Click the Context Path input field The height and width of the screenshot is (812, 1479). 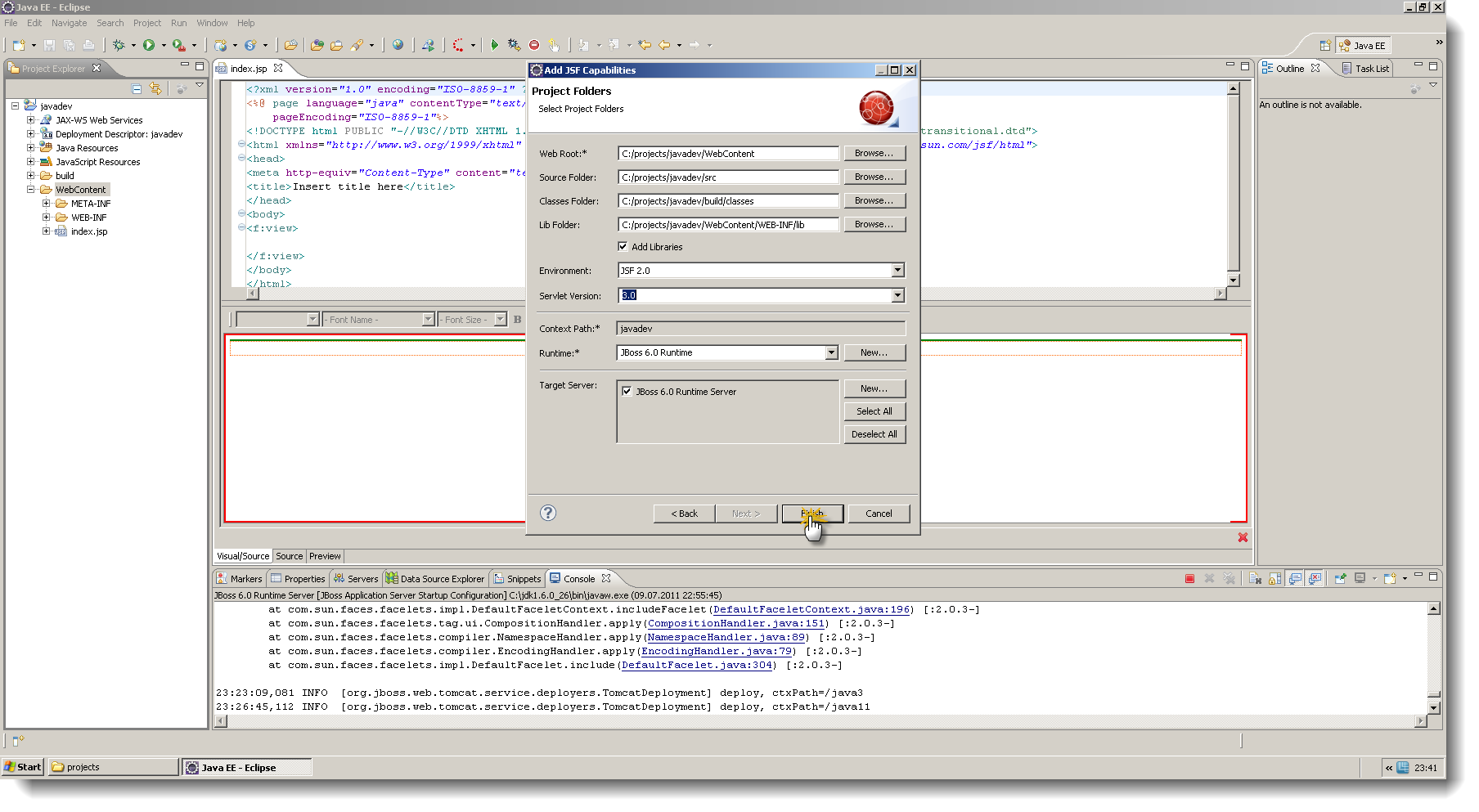point(761,328)
